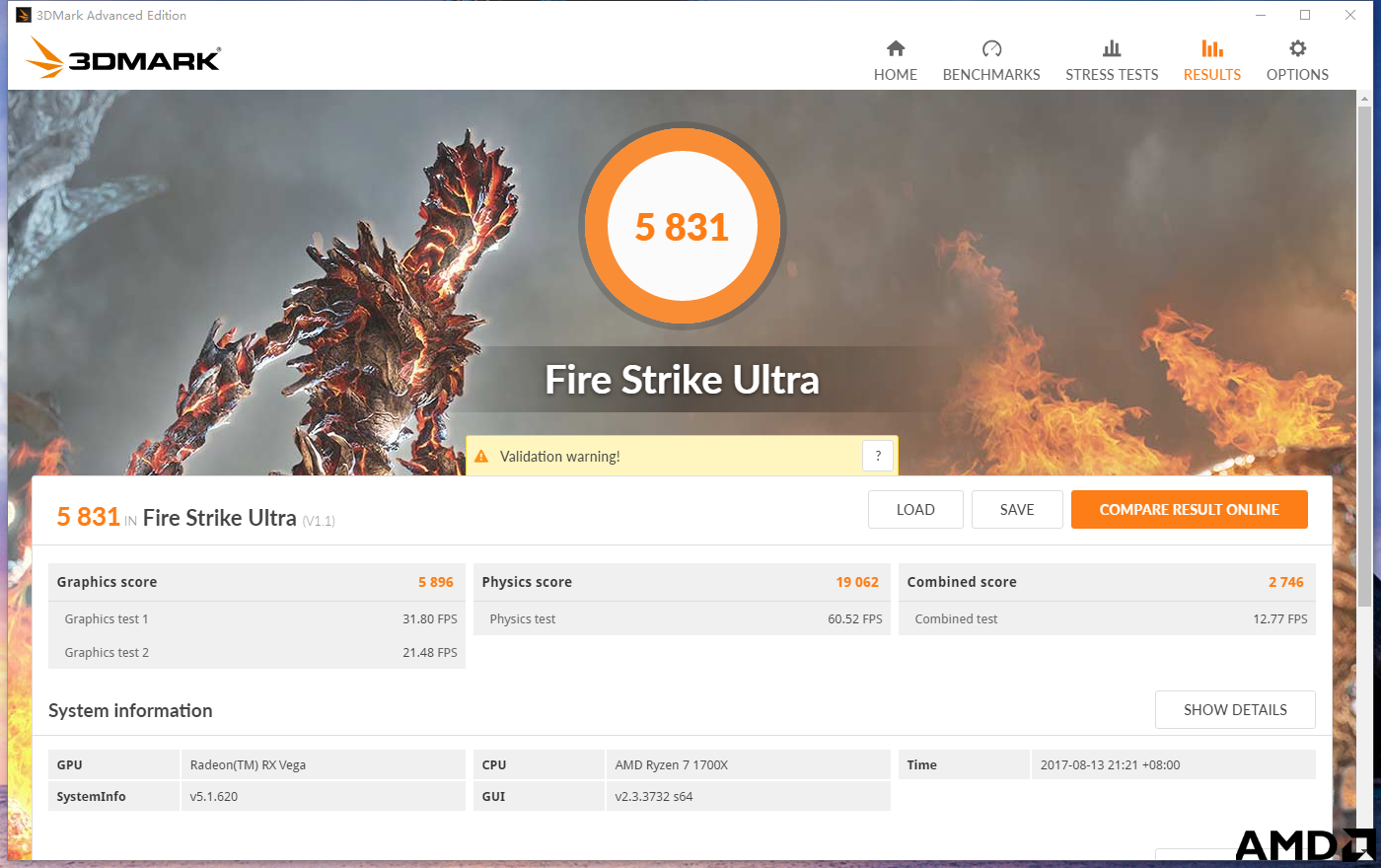This screenshot has height=868, width=1381.
Task: Click the 31.80 FPS value
Action: click(430, 618)
